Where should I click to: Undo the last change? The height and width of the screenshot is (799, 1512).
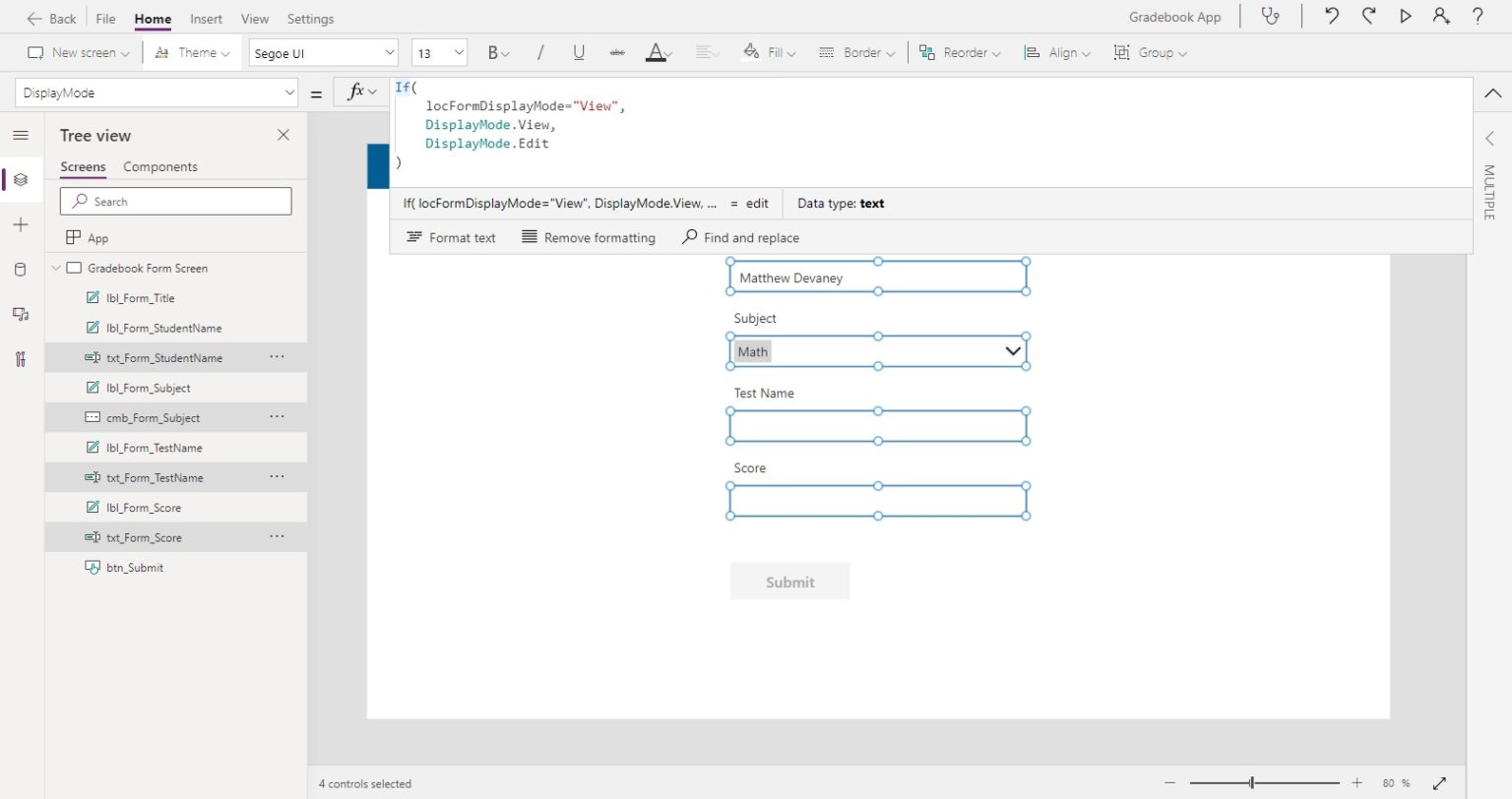(1331, 17)
